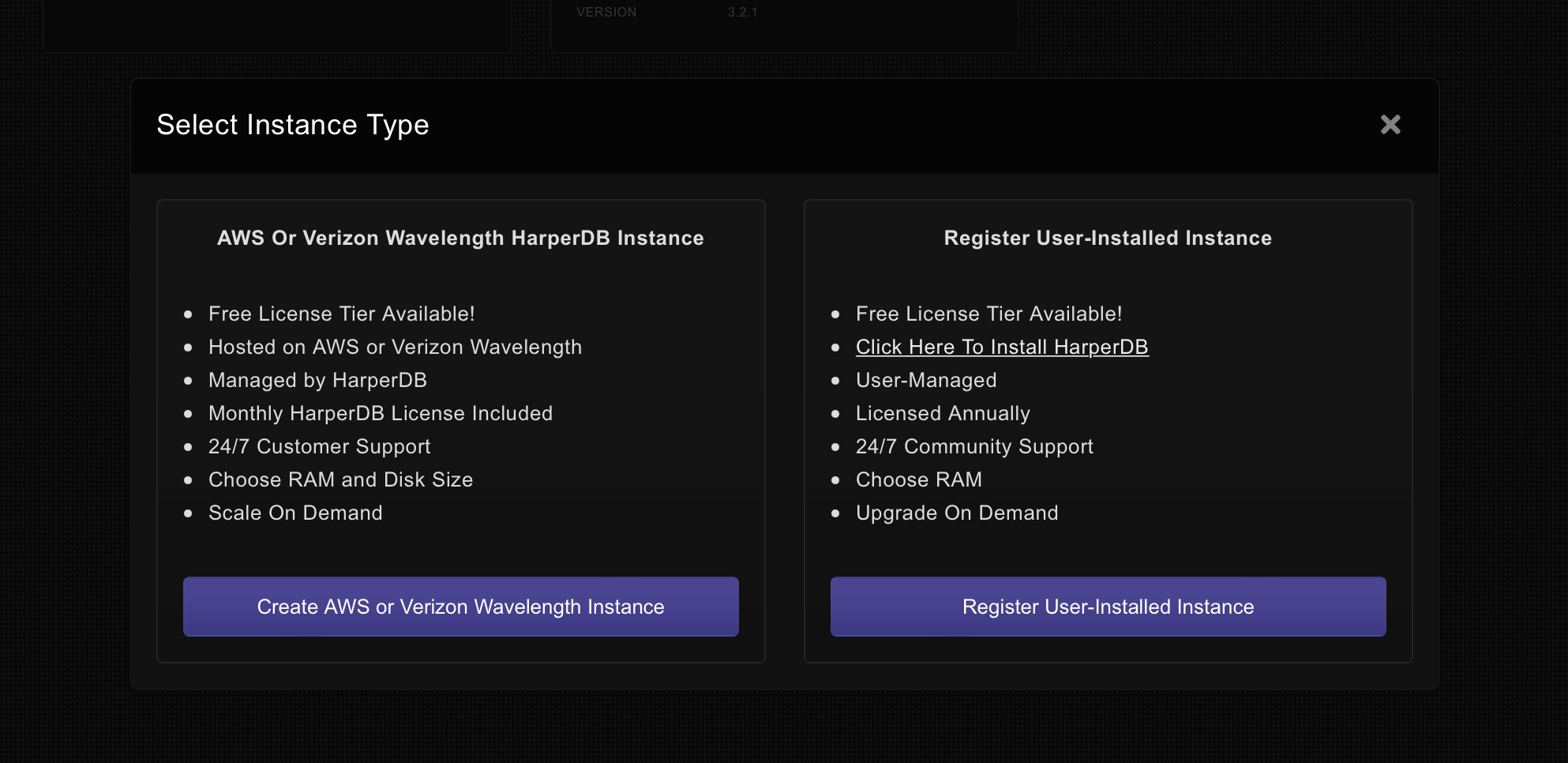Click the Licensed Annually bullet text
Image resolution: width=1568 pixels, height=763 pixels.
click(x=943, y=413)
